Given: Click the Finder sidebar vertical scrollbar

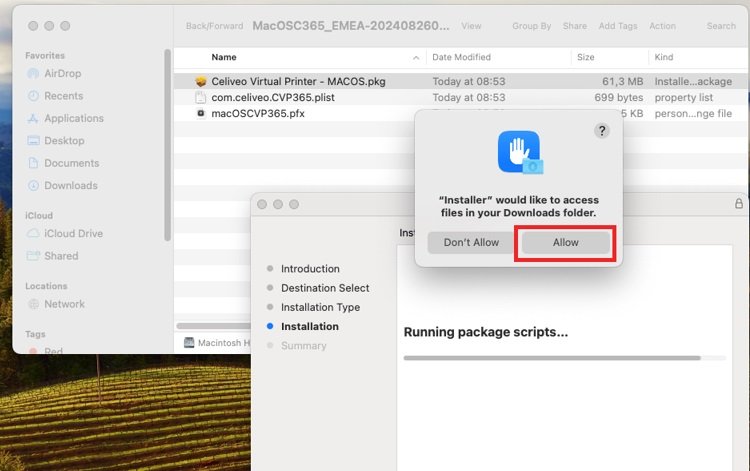Looking at the screenshot, I should tap(167, 145).
